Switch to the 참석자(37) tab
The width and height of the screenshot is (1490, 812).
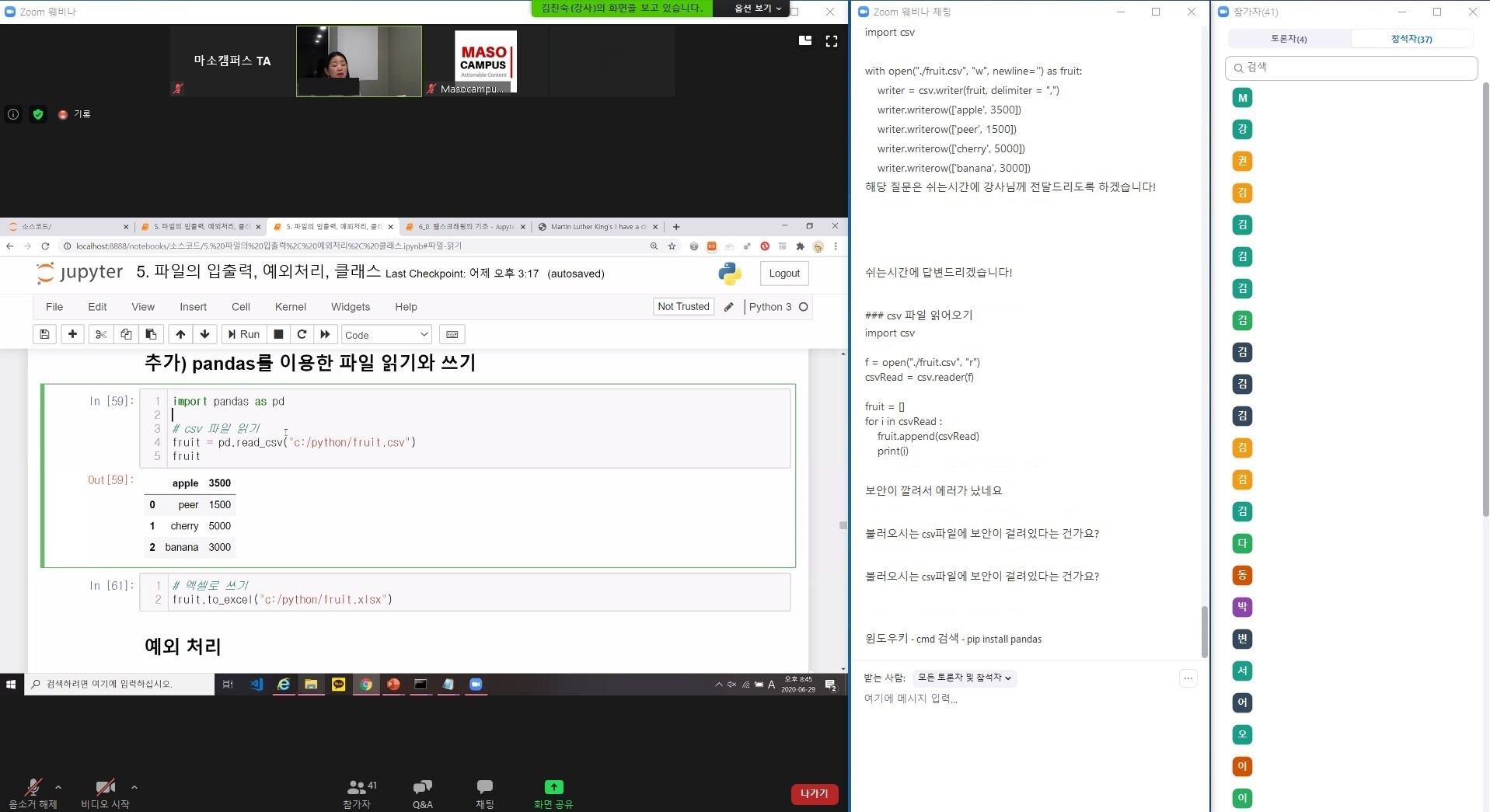pyautogui.click(x=1411, y=39)
